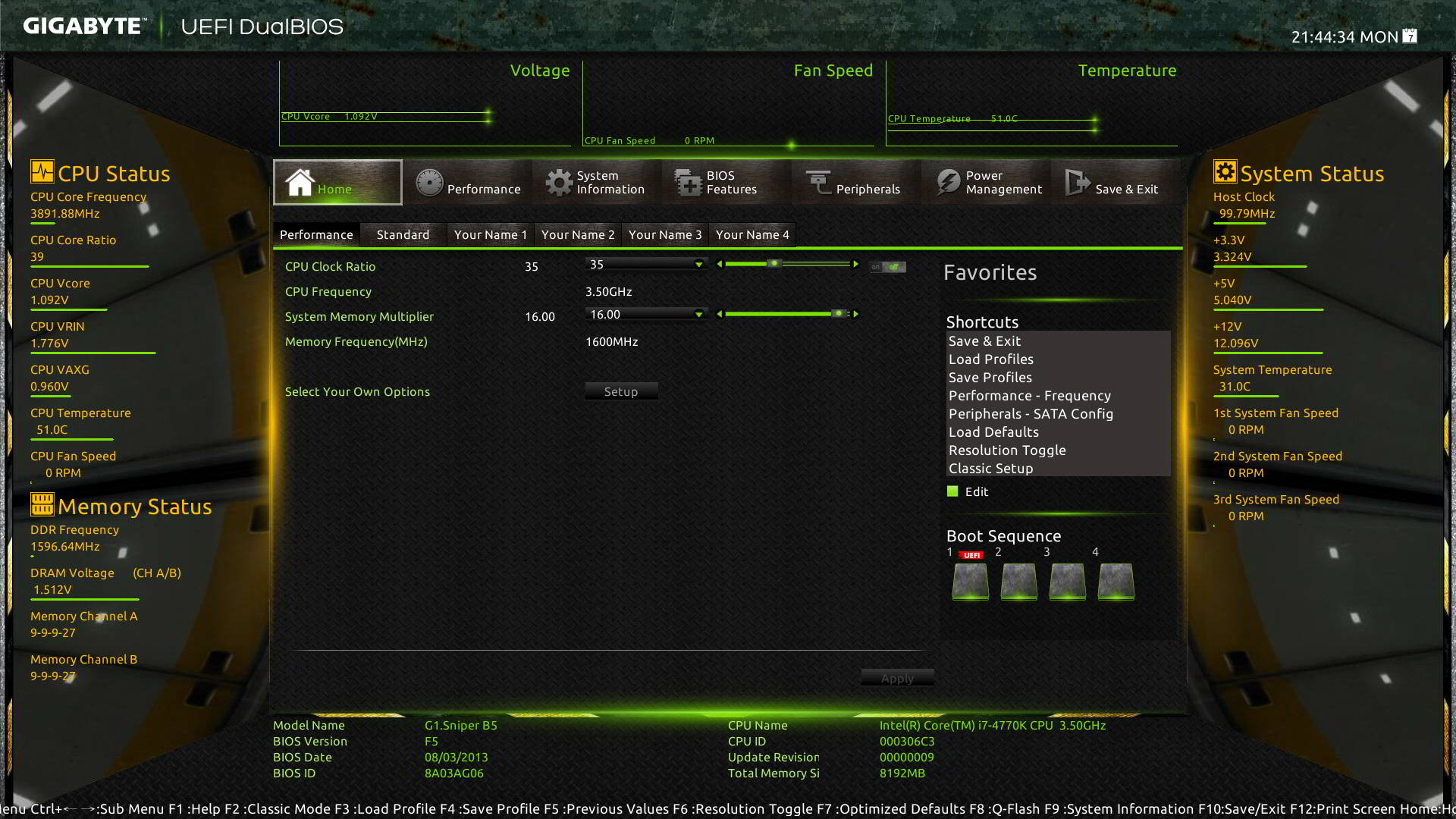The height and width of the screenshot is (819, 1456).
Task: Click the system time 21:44:34 MON
Action: pyautogui.click(x=1345, y=37)
